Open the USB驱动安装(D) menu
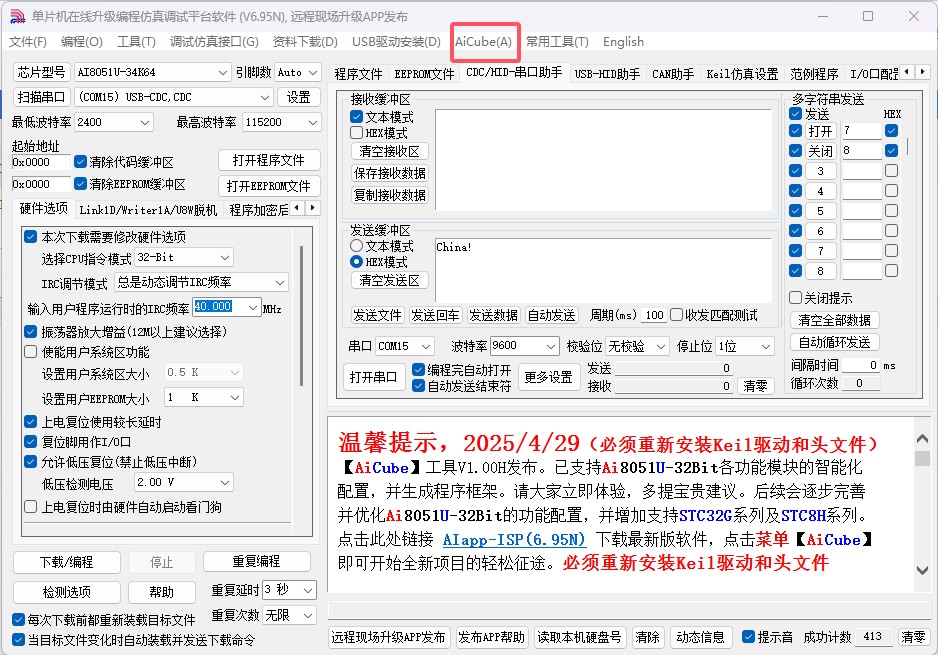 coord(396,42)
